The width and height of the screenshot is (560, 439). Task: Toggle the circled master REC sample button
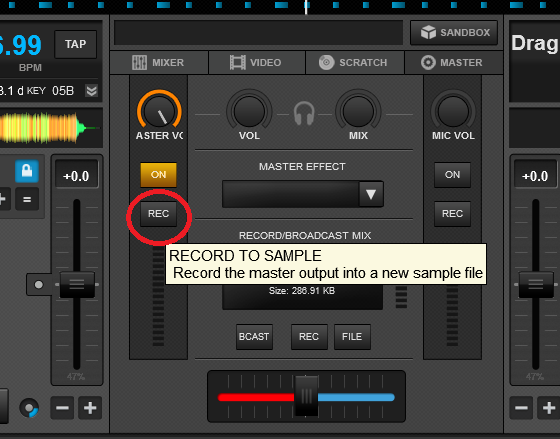pos(158,214)
